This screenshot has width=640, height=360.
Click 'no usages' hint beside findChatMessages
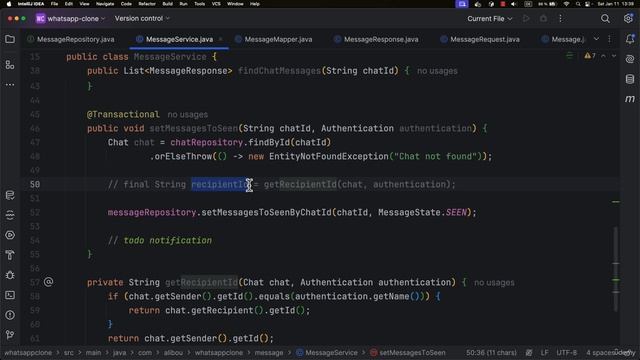(437, 71)
